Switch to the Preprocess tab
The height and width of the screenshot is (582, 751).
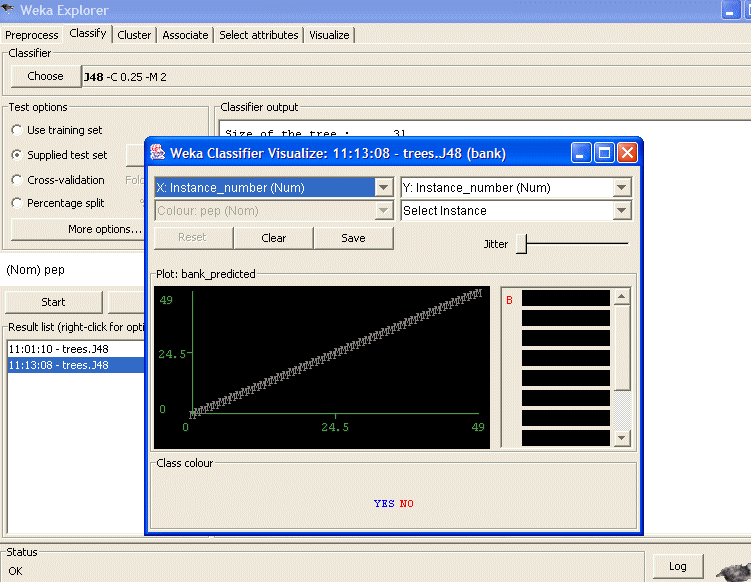(32, 35)
